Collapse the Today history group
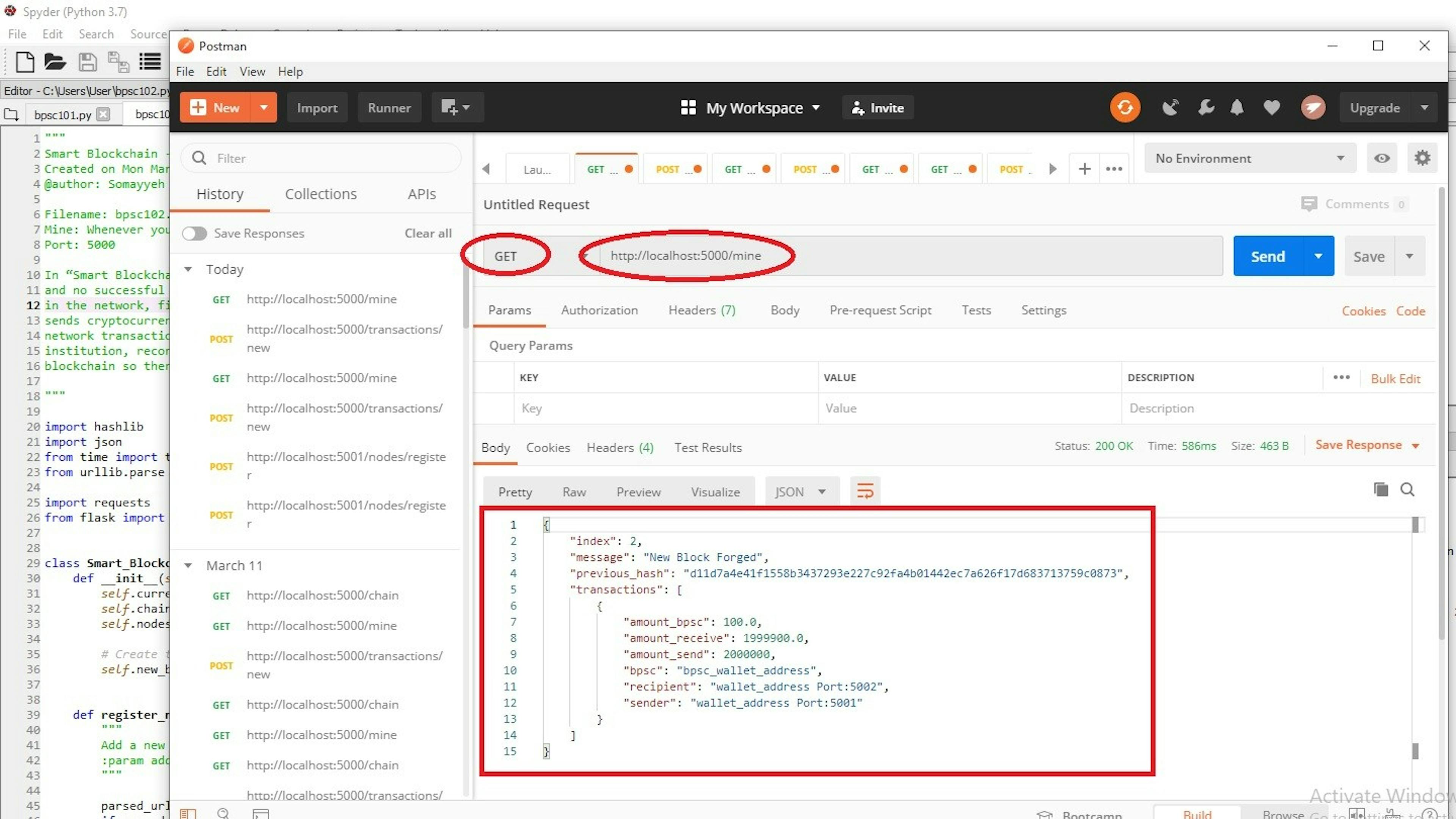 [x=188, y=269]
